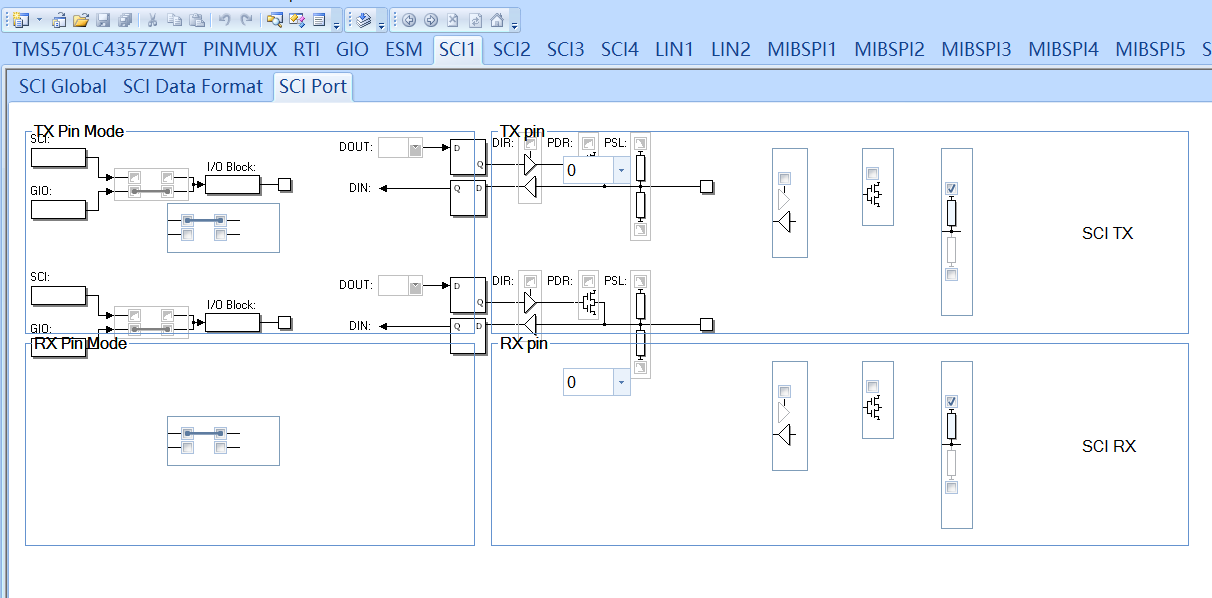Click the Forward navigation arrow icon
Image resolution: width=1212 pixels, height=598 pixels.
(431, 19)
